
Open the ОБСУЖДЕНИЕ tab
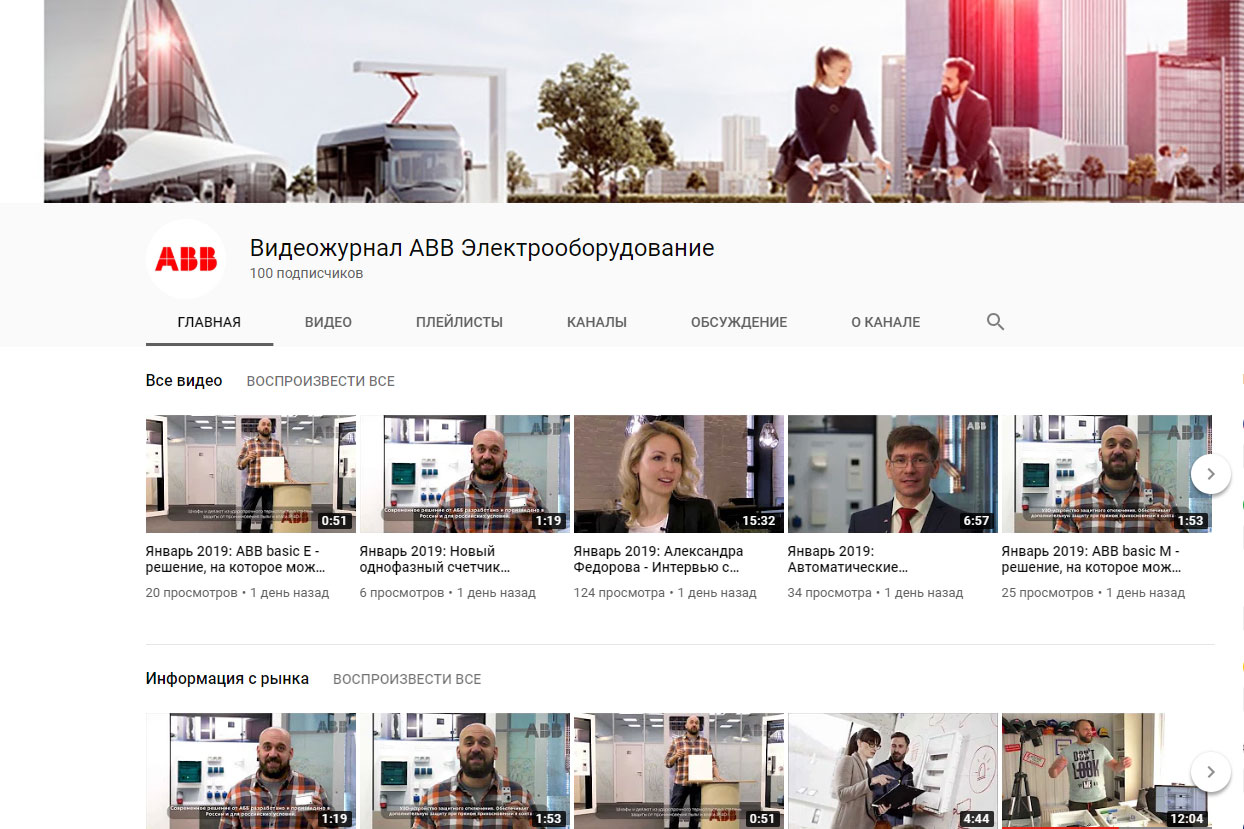[x=739, y=322]
